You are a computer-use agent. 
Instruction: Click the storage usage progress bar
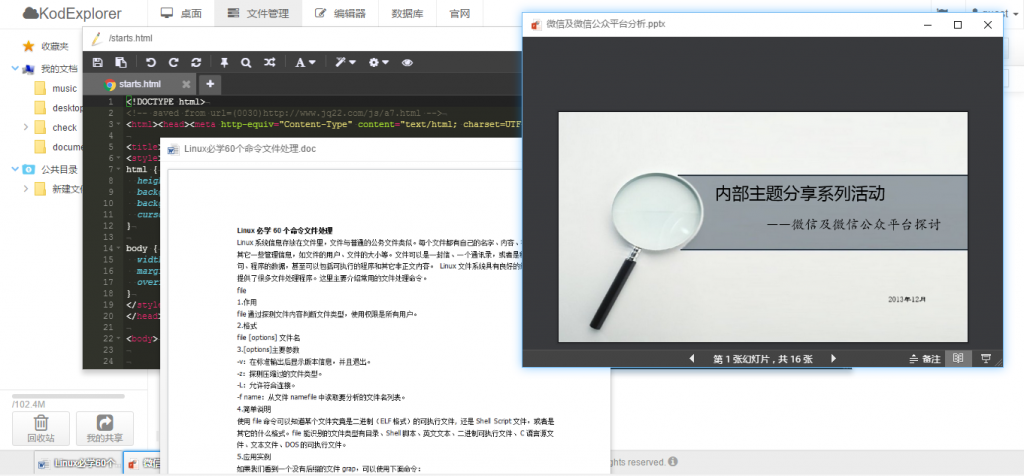pyautogui.click(x=68, y=396)
